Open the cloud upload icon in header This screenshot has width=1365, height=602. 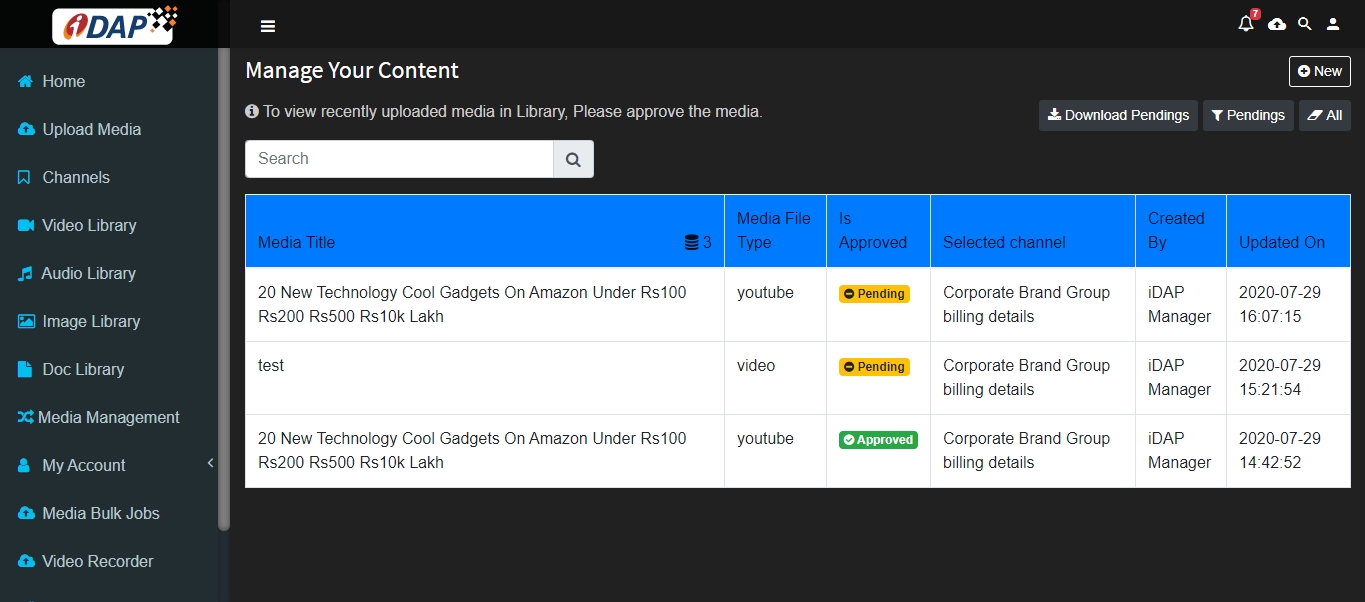pyautogui.click(x=1277, y=24)
